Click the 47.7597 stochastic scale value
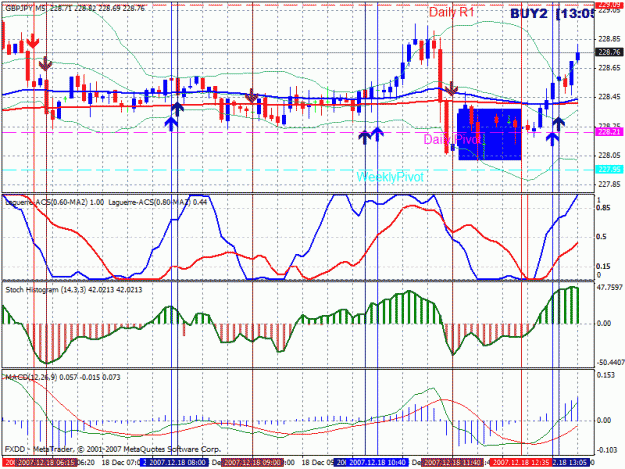 point(609,287)
